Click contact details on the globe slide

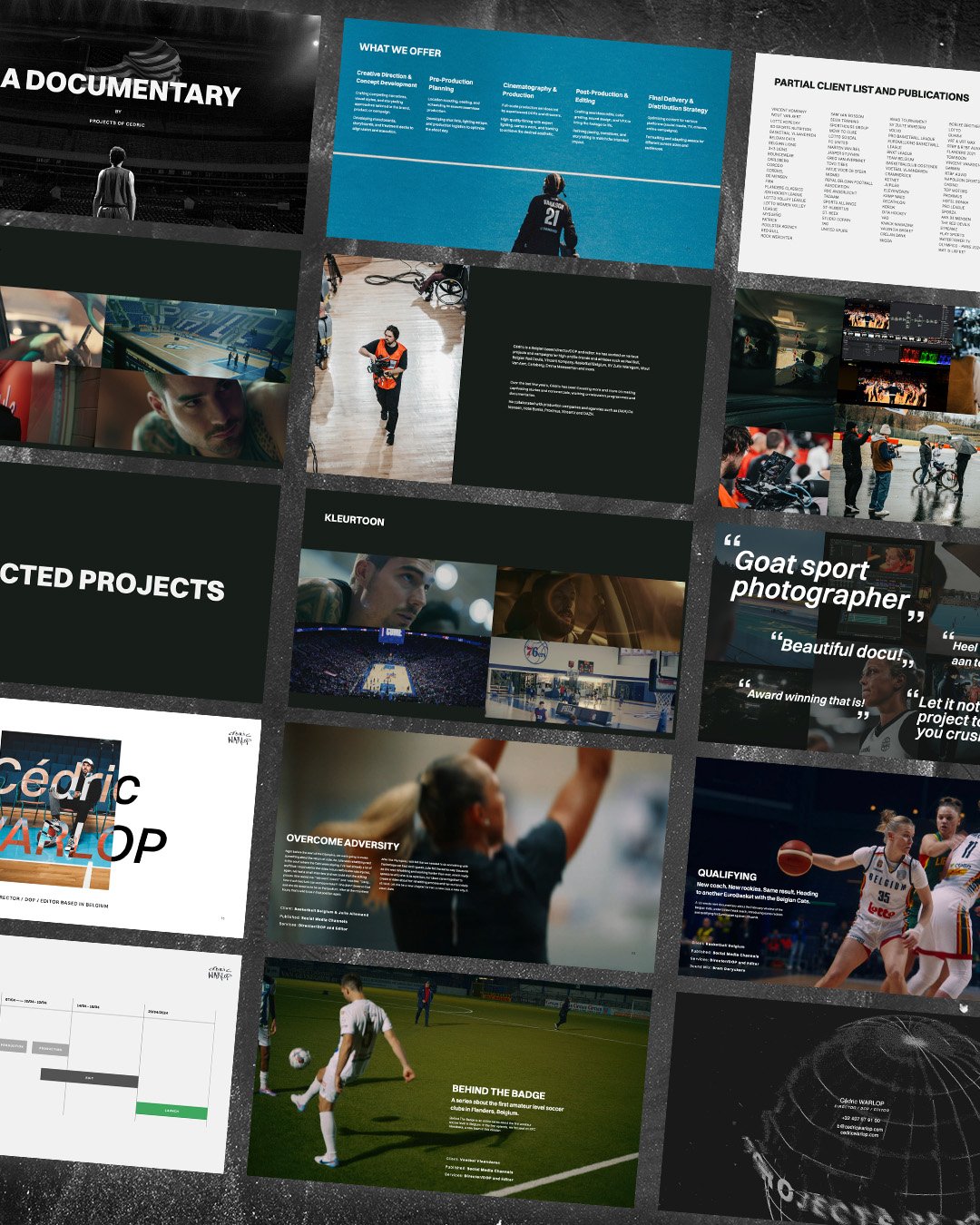860,1118
